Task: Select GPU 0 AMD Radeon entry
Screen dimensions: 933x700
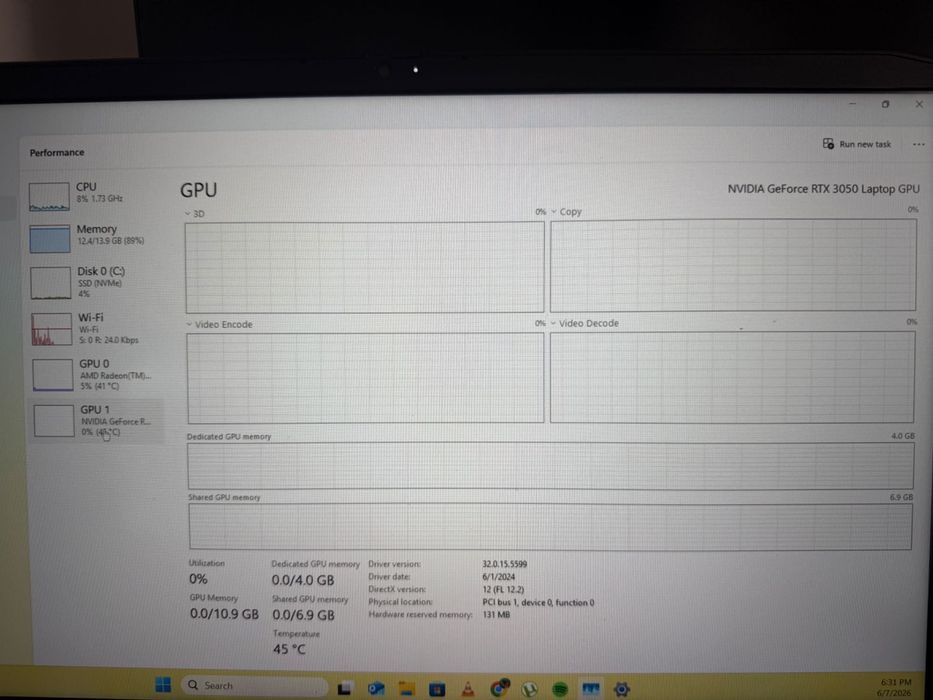Action: (95, 374)
